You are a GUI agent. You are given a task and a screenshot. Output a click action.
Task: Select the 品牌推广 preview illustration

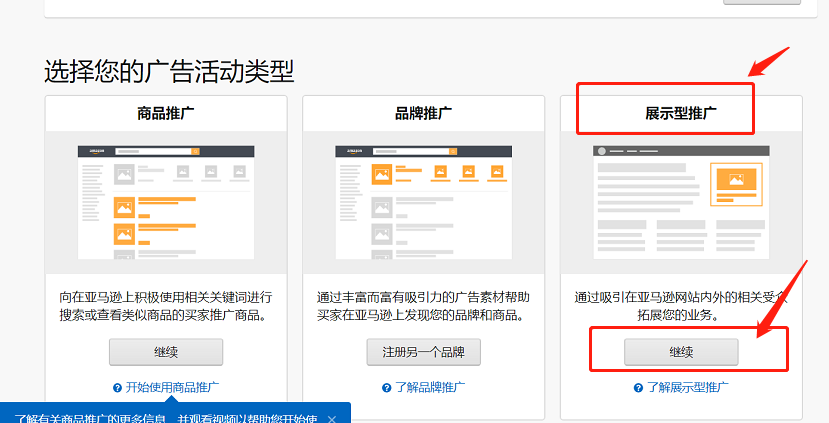423,203
